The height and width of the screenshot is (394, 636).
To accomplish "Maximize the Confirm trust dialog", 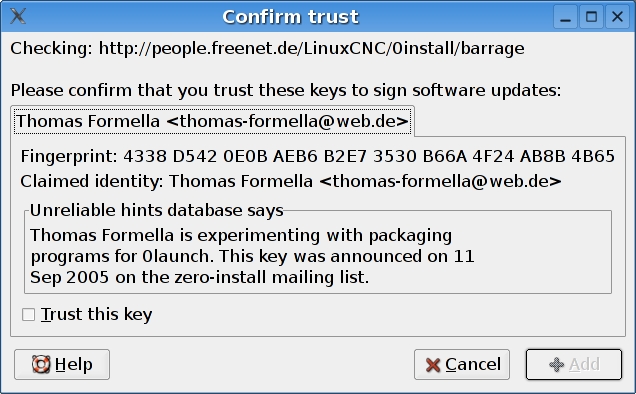I will [591, 17].
